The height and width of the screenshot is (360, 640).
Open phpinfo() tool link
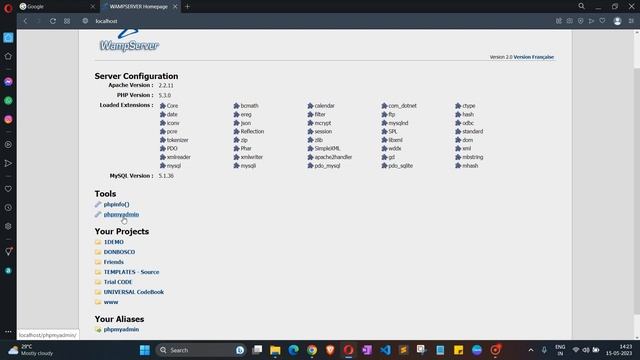click(x=116, y=204)
